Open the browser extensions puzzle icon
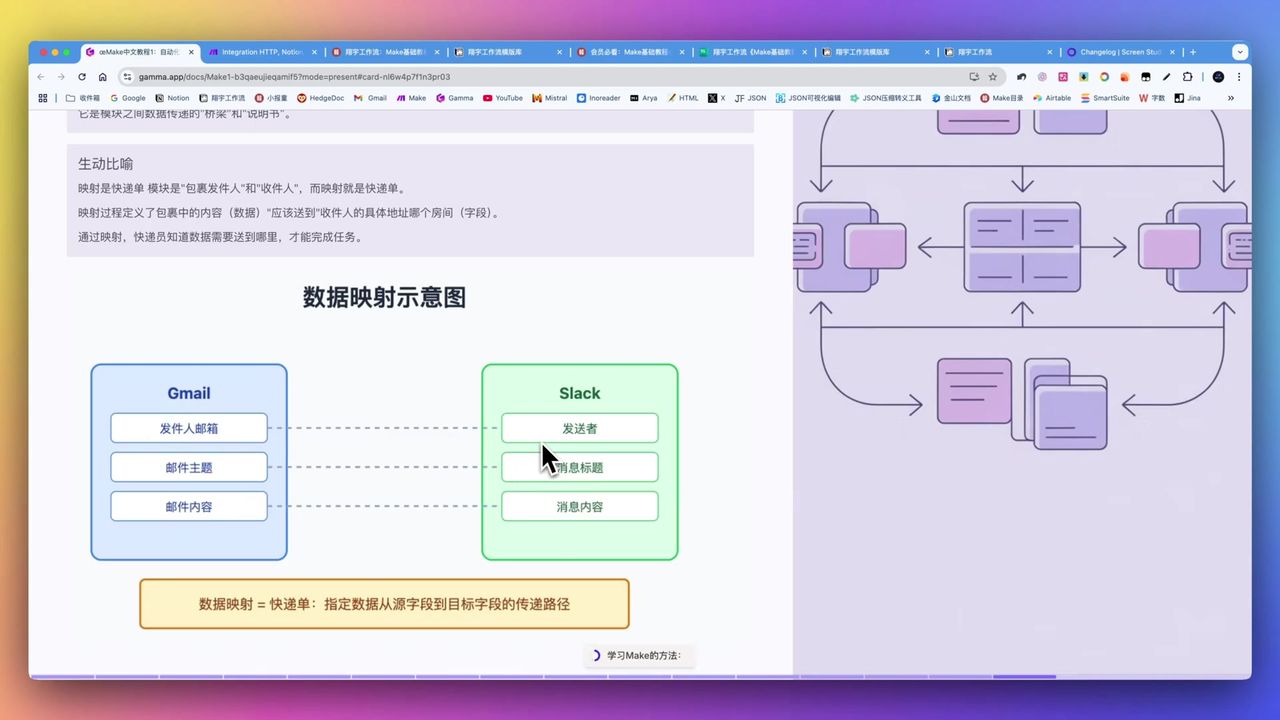 (x=1187, y=77)
